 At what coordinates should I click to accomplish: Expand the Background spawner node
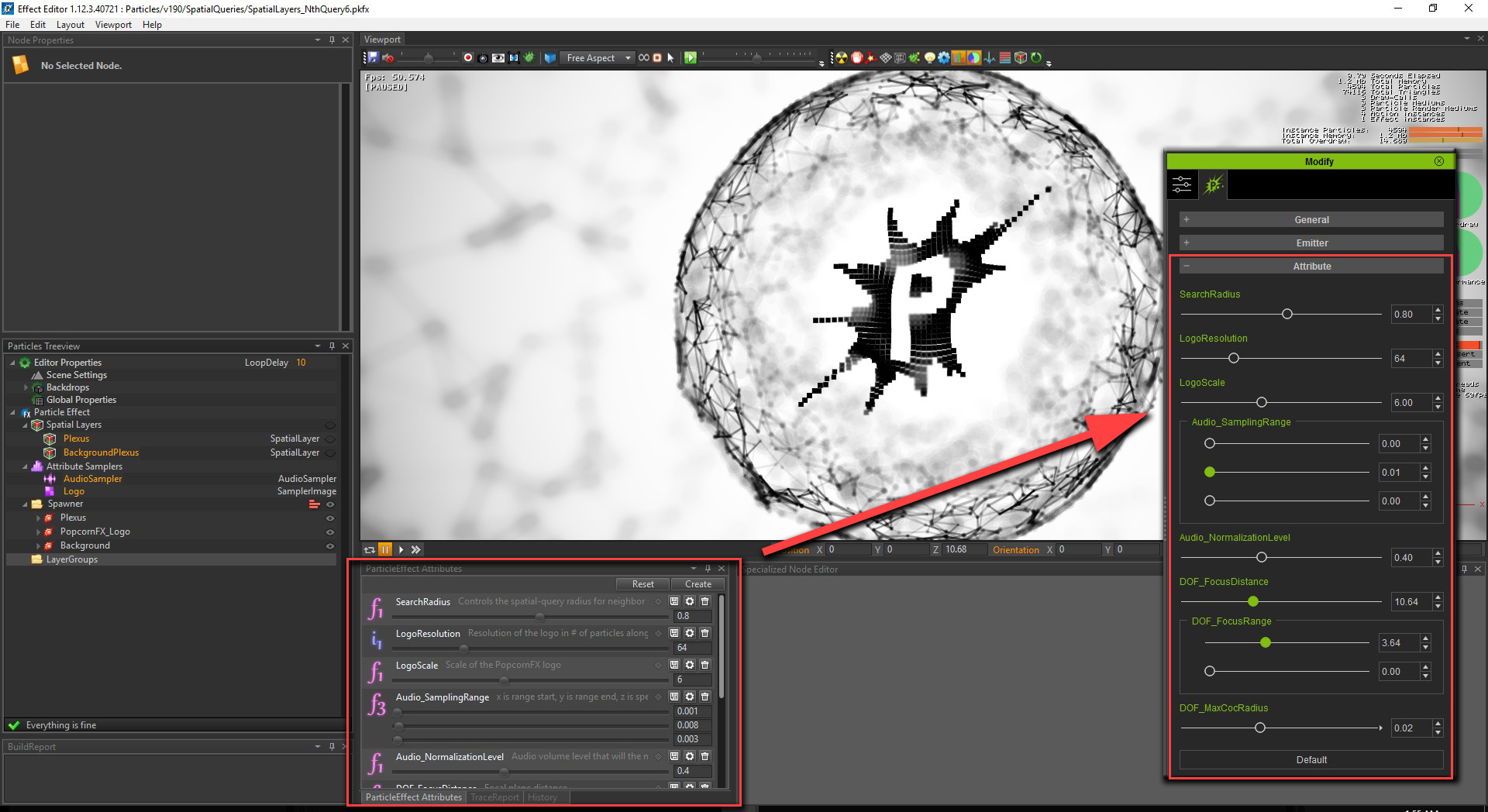38,546
